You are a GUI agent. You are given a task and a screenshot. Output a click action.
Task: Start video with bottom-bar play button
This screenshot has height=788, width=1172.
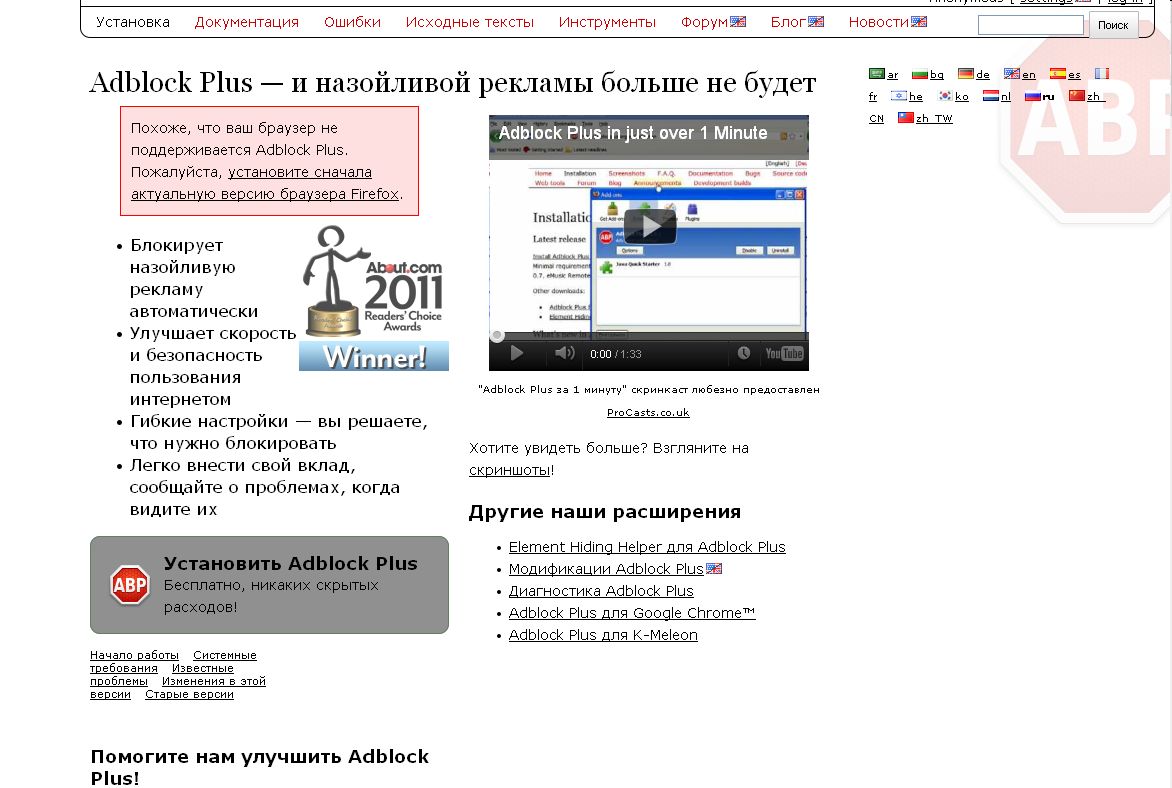516,353
